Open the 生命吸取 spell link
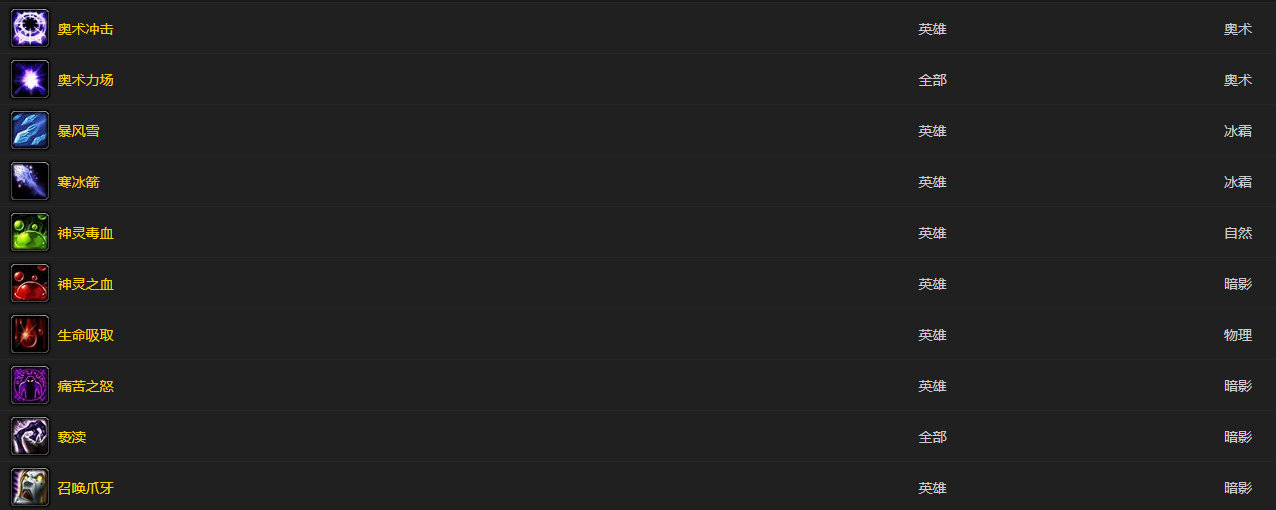 (x=85, y=335)
